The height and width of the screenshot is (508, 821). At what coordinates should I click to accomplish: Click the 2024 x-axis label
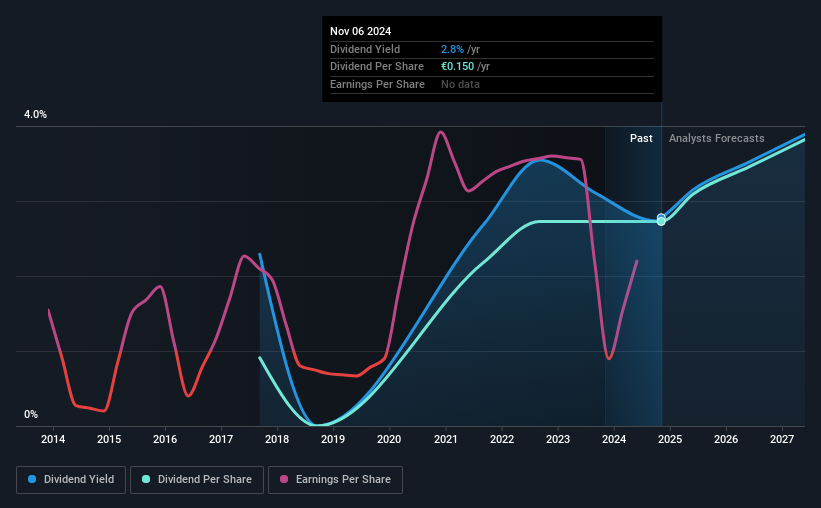point(614,439)
